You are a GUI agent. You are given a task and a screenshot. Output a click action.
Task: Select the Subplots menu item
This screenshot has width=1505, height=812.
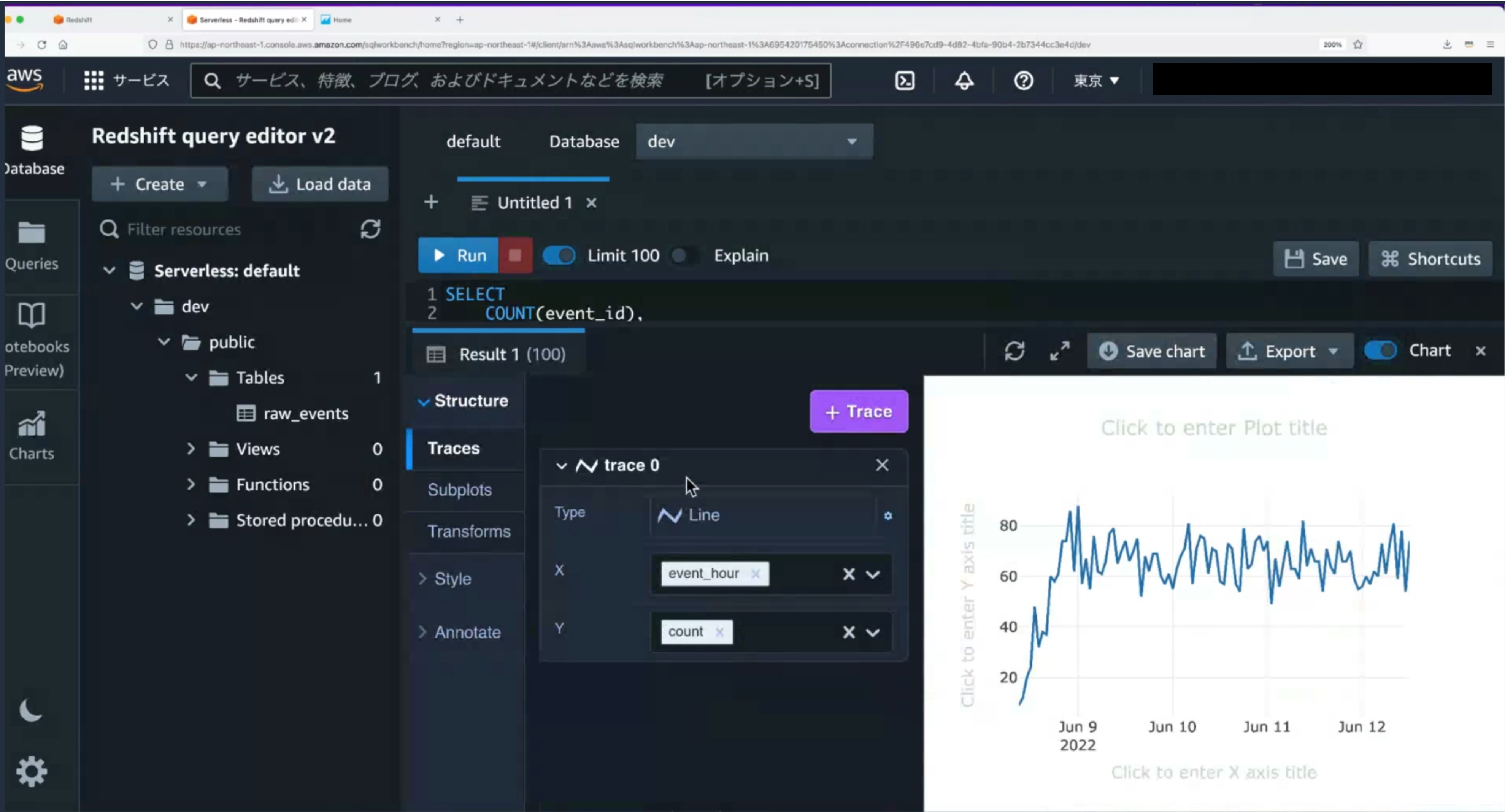point(459,490)
